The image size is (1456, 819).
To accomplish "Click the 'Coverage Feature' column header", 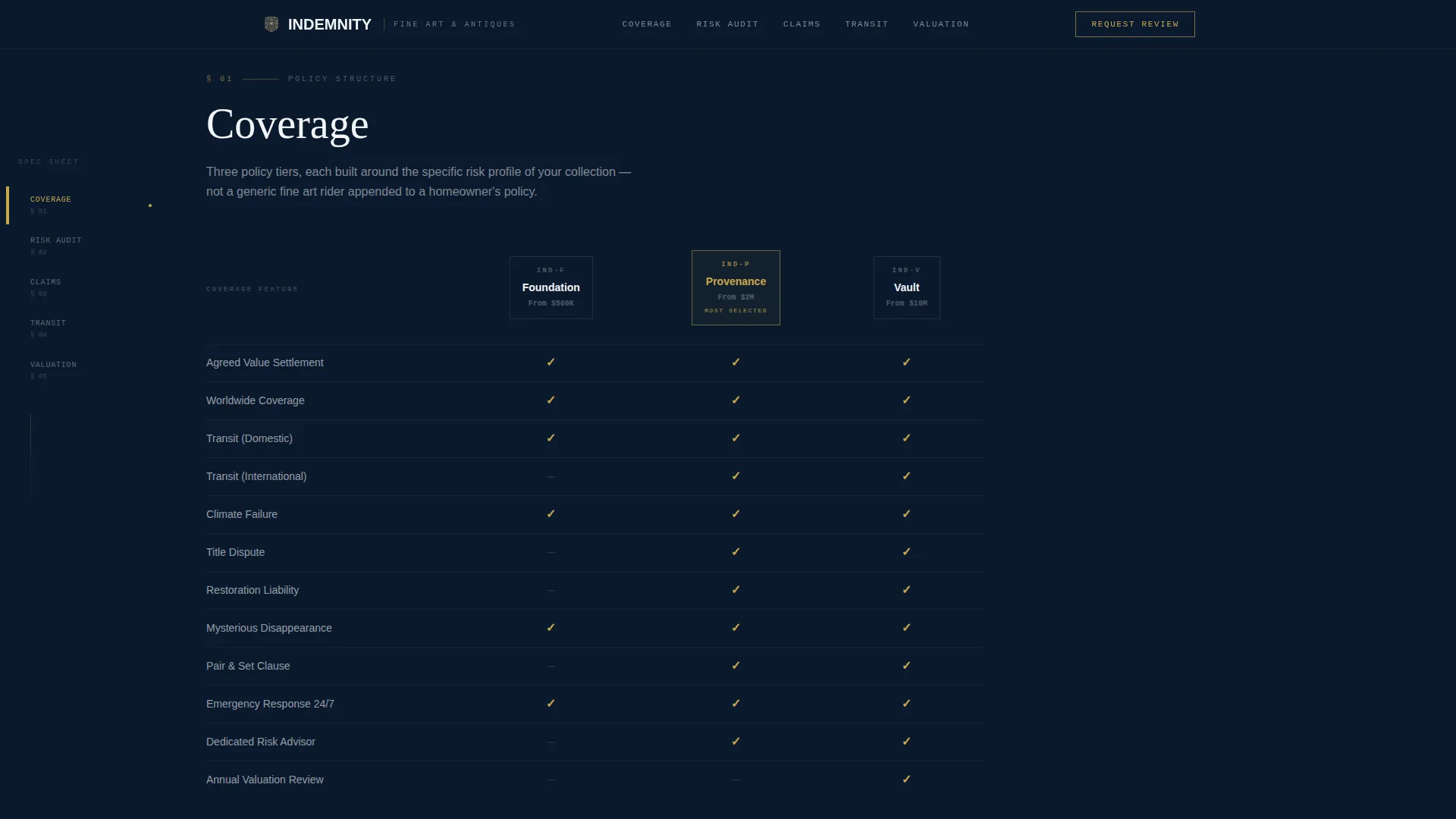I will (252, 289).
